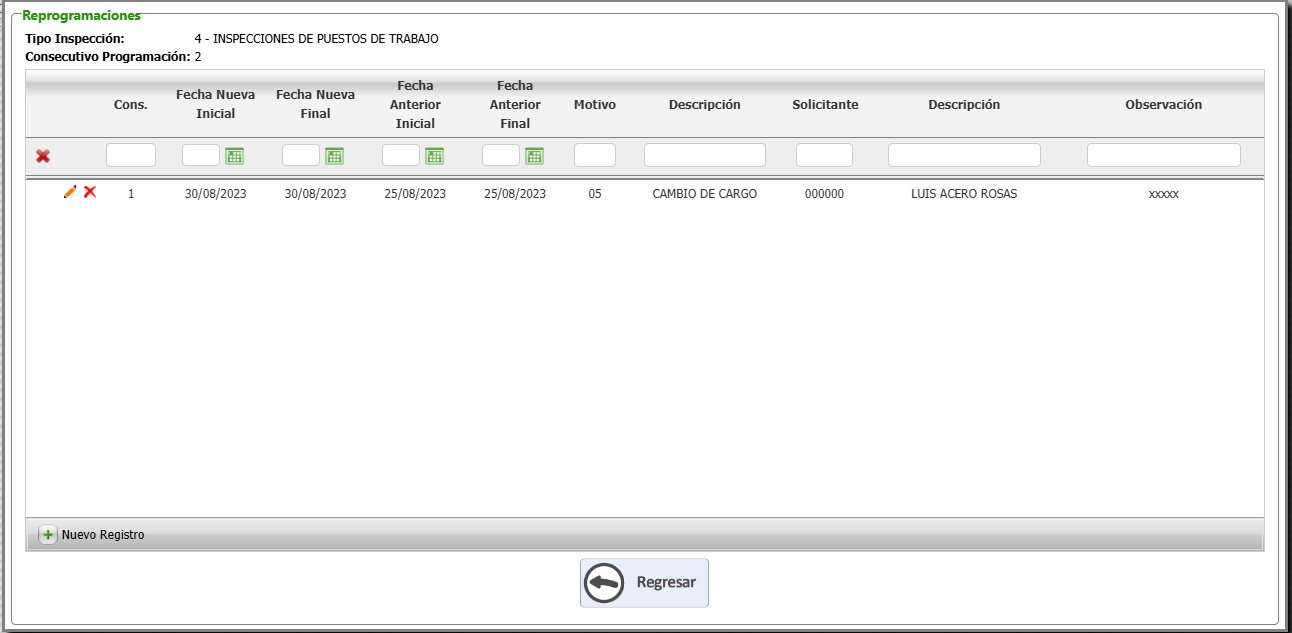
Task: Focus the Fecha Anterior Inicial filter field
Action: coord(401,155)
